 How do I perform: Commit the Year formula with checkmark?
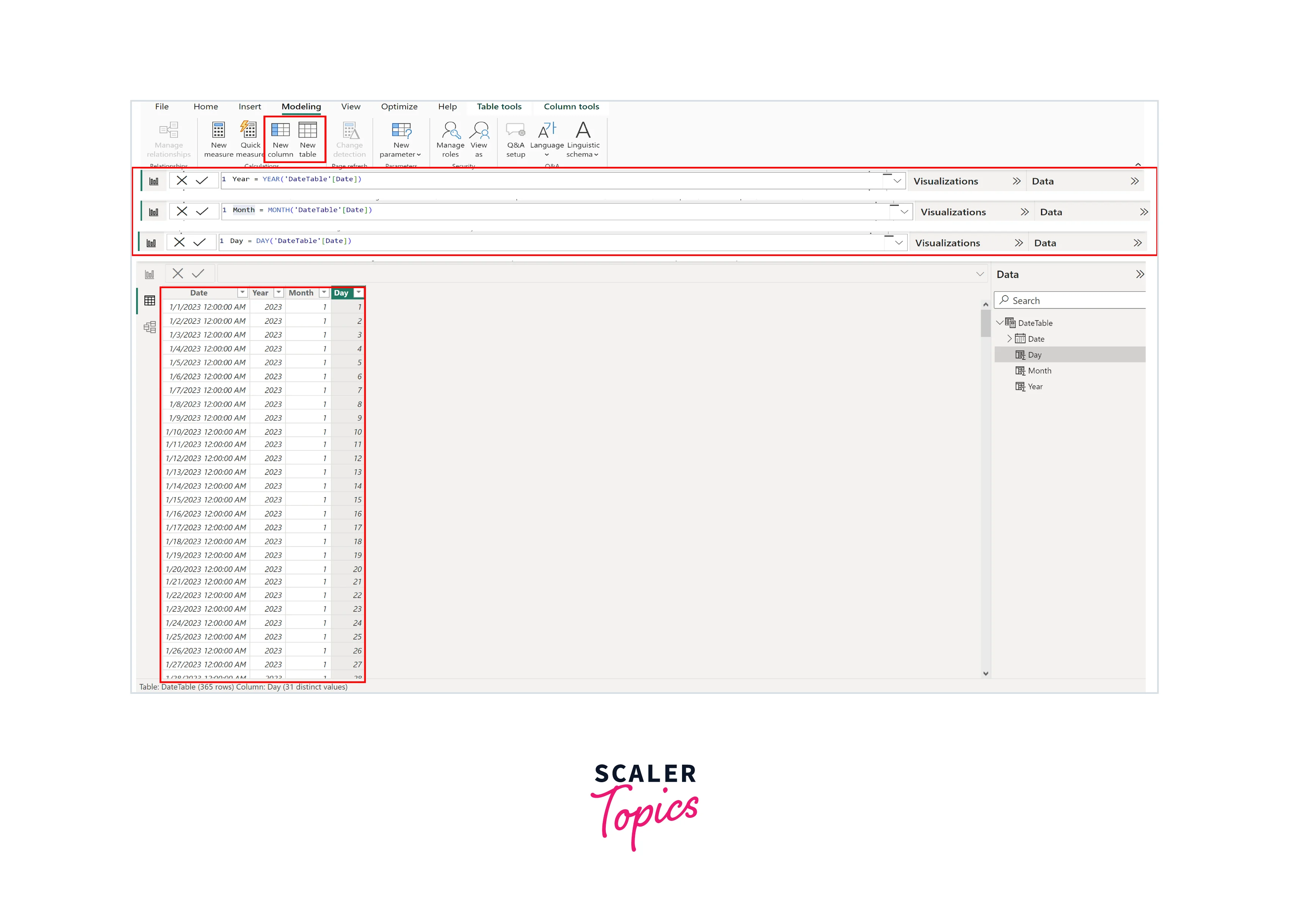click(202, 181)
